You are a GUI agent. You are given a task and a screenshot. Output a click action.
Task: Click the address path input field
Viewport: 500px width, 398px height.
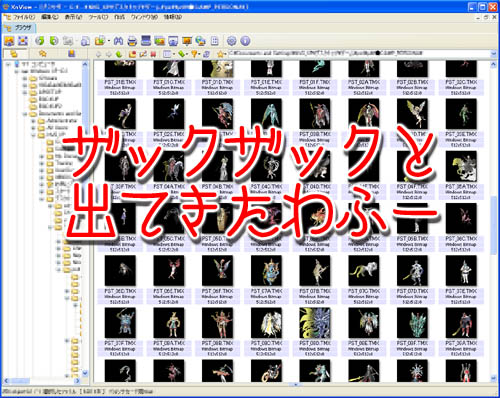(x=358, y=53)
